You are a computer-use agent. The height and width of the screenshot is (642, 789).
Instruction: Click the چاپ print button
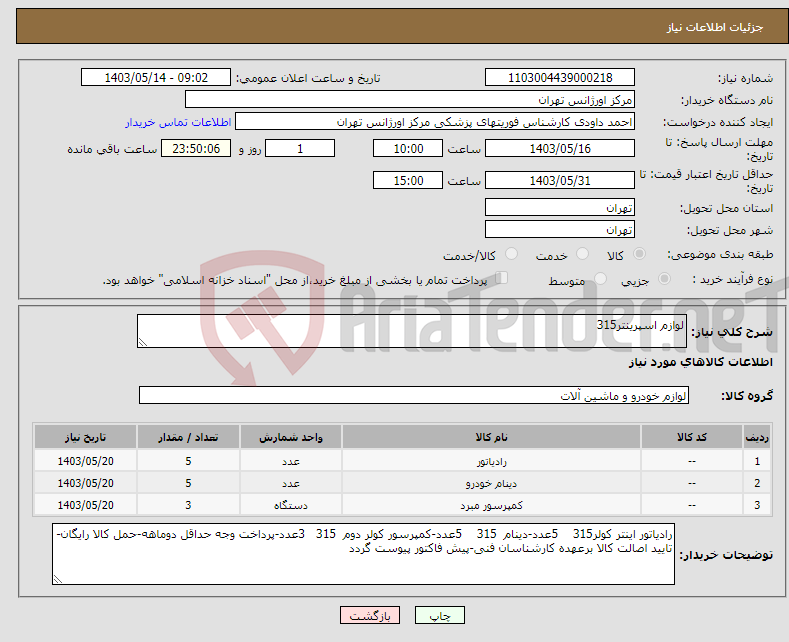pyautogui.click(x=440, y=615)
